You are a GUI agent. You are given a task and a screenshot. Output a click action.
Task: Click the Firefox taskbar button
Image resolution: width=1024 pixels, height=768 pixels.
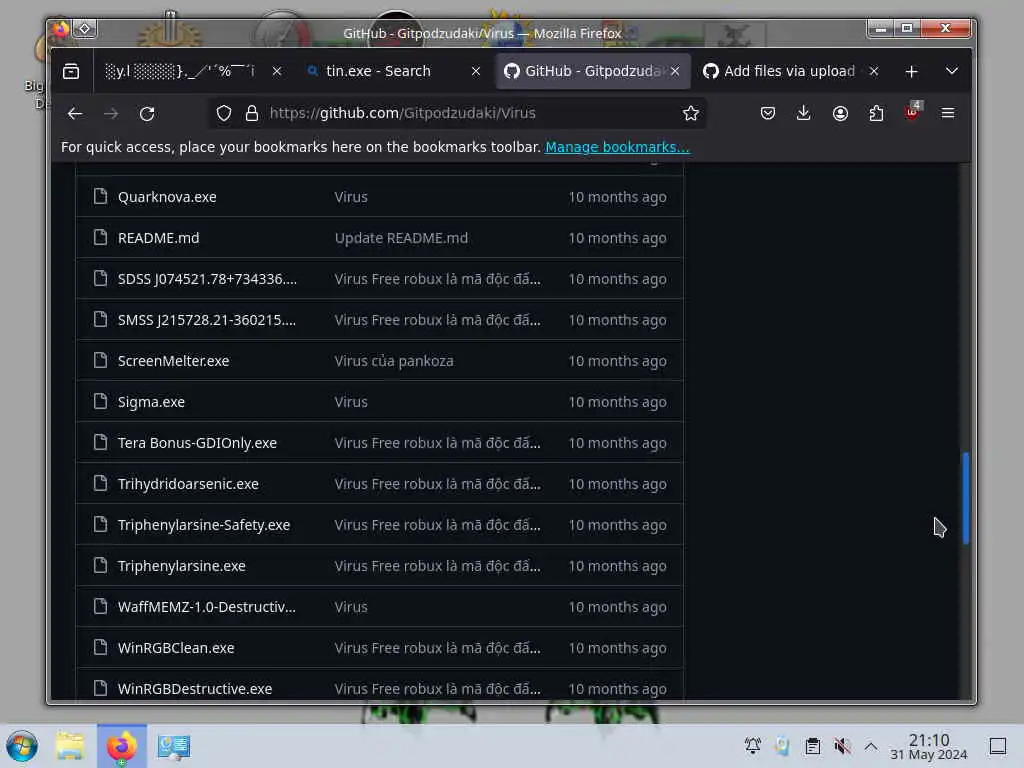coord(121,746)
